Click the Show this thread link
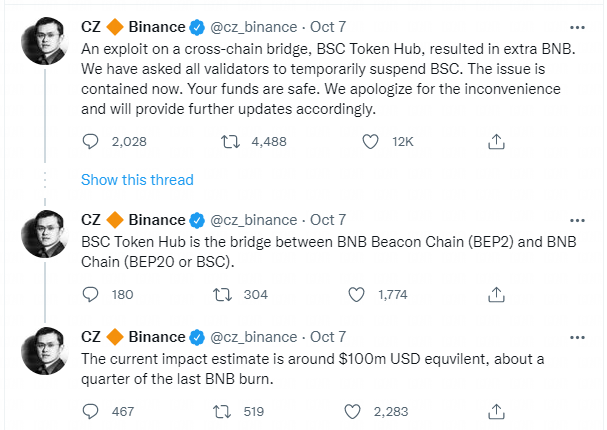Screen dimensions: 607x430 [137, 180]
